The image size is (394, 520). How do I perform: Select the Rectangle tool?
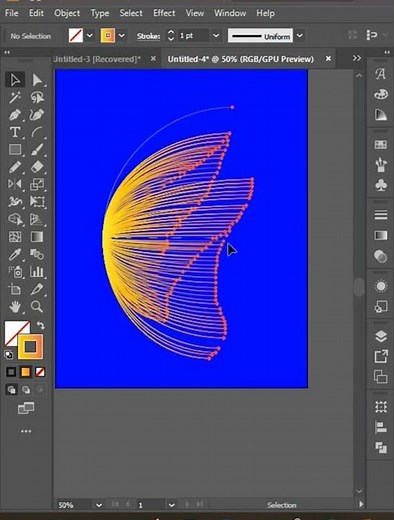pyautogui.click(x=15, y=149)
